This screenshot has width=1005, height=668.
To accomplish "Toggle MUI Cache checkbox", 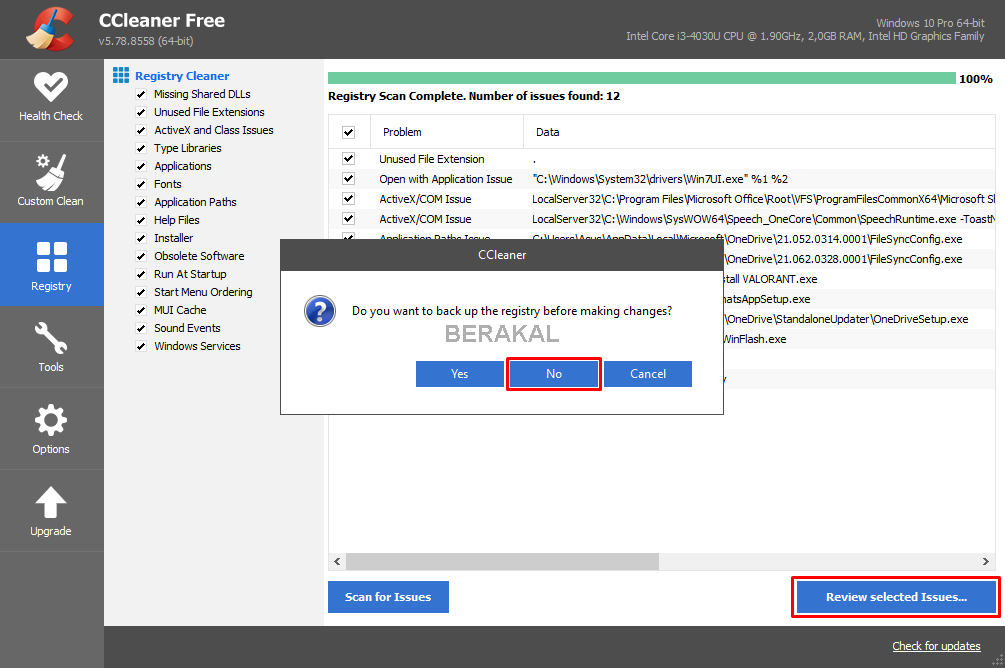I will pyautogui.click(x=141, y=310).
